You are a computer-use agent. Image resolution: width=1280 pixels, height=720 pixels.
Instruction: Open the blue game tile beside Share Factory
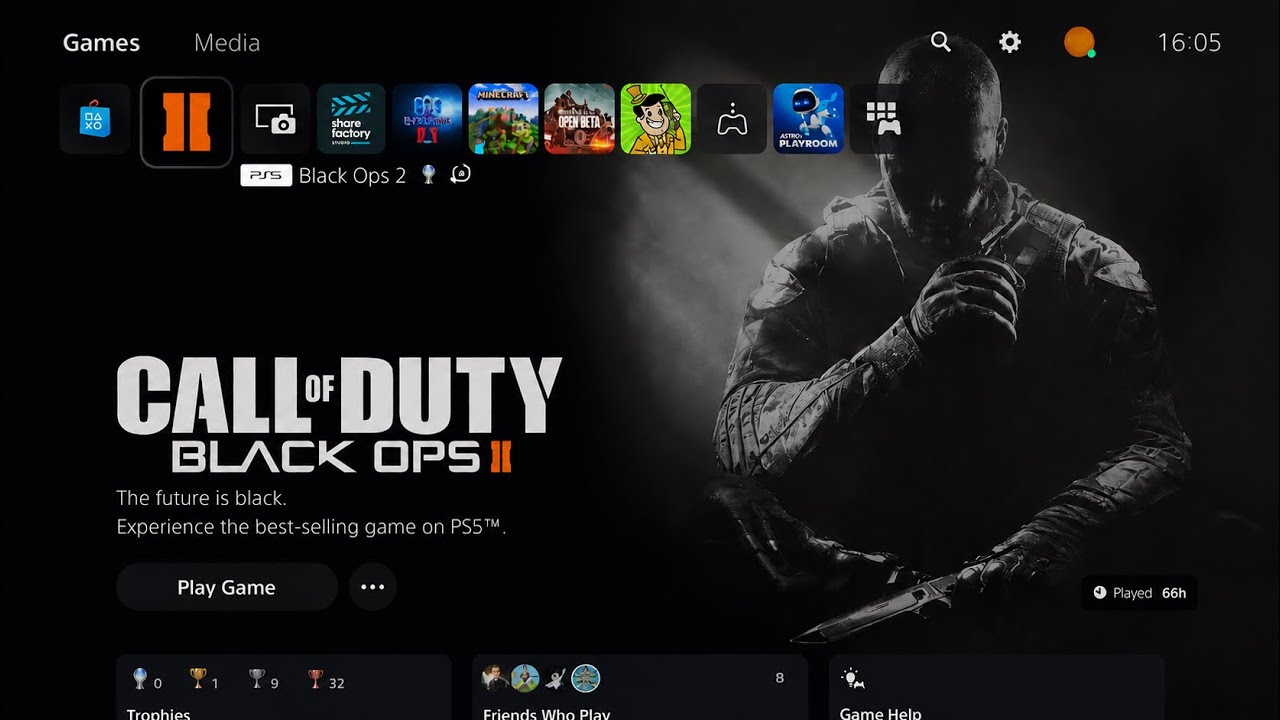click(427, 119)
